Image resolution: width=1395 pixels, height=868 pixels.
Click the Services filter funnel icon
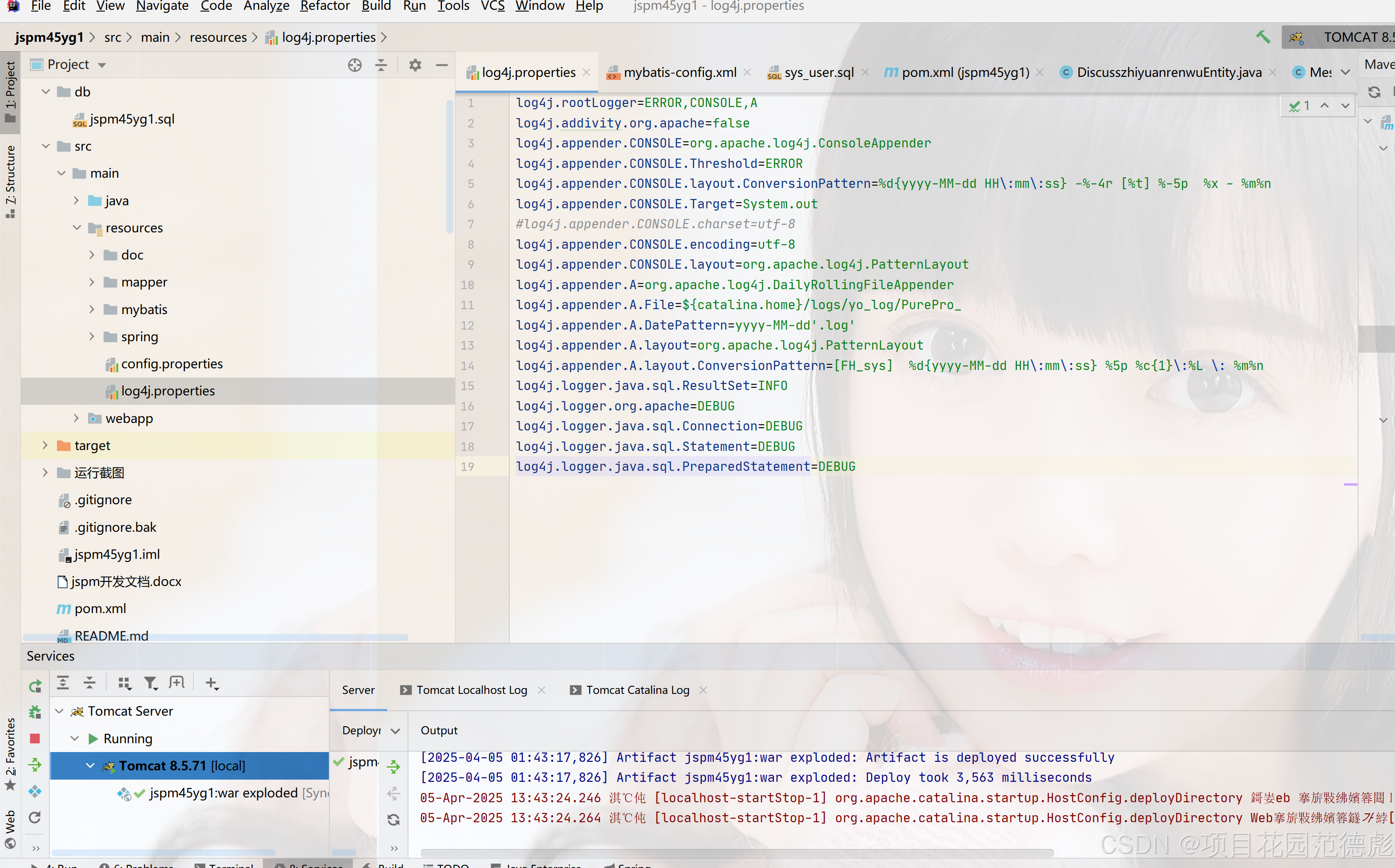(151, 683)
